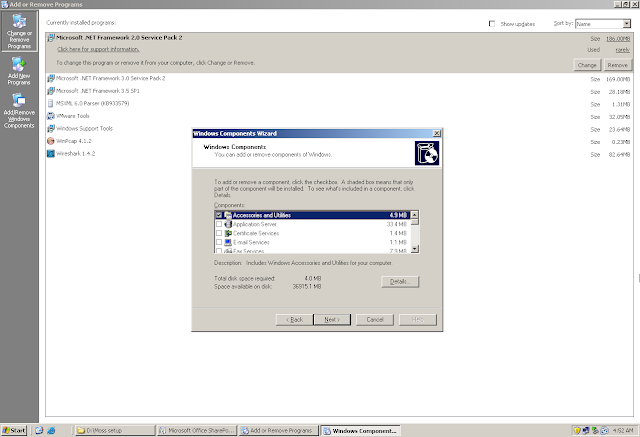
Task: Click the Application Server component icon
Action: point(228,224)
